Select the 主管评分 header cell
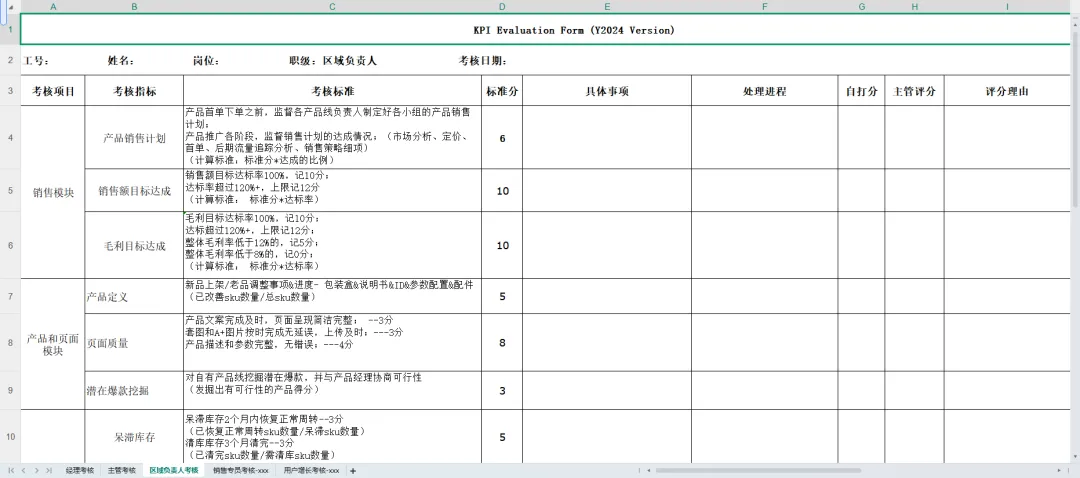Screen dimensions: 1080x478 (914, 91)
